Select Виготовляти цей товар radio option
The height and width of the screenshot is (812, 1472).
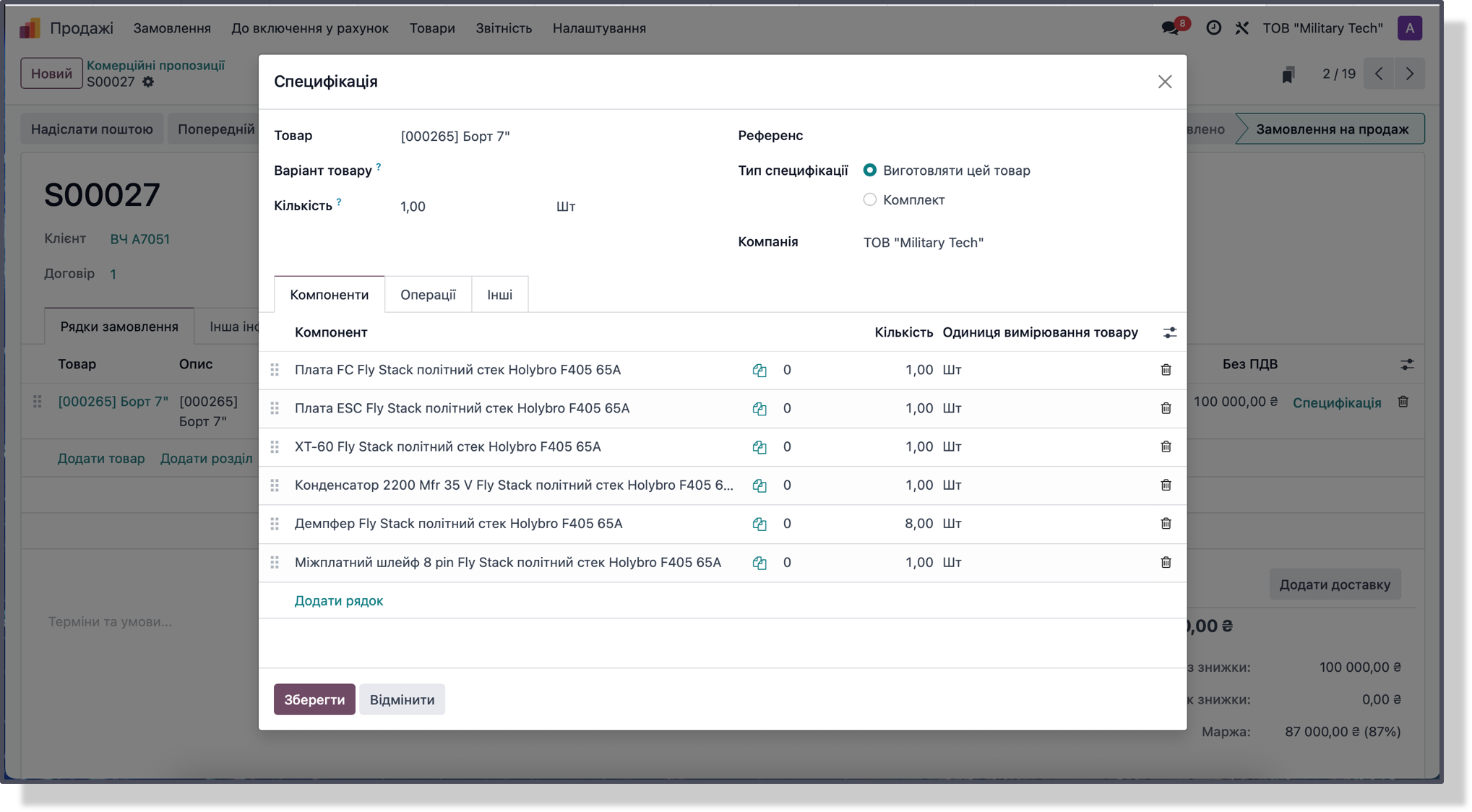click(x=870, y=170)
